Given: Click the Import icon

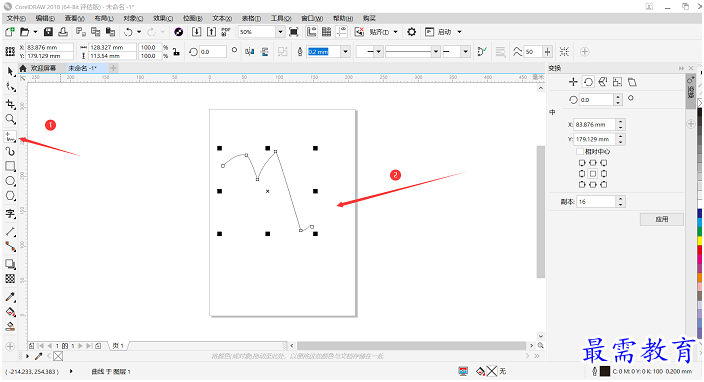Looking at the screenshot, I should point(196,32).
